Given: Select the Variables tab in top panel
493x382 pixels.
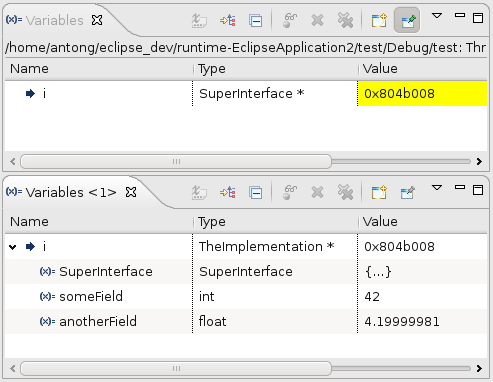Looking at the screenshot, I should click(x=55, y=21).
